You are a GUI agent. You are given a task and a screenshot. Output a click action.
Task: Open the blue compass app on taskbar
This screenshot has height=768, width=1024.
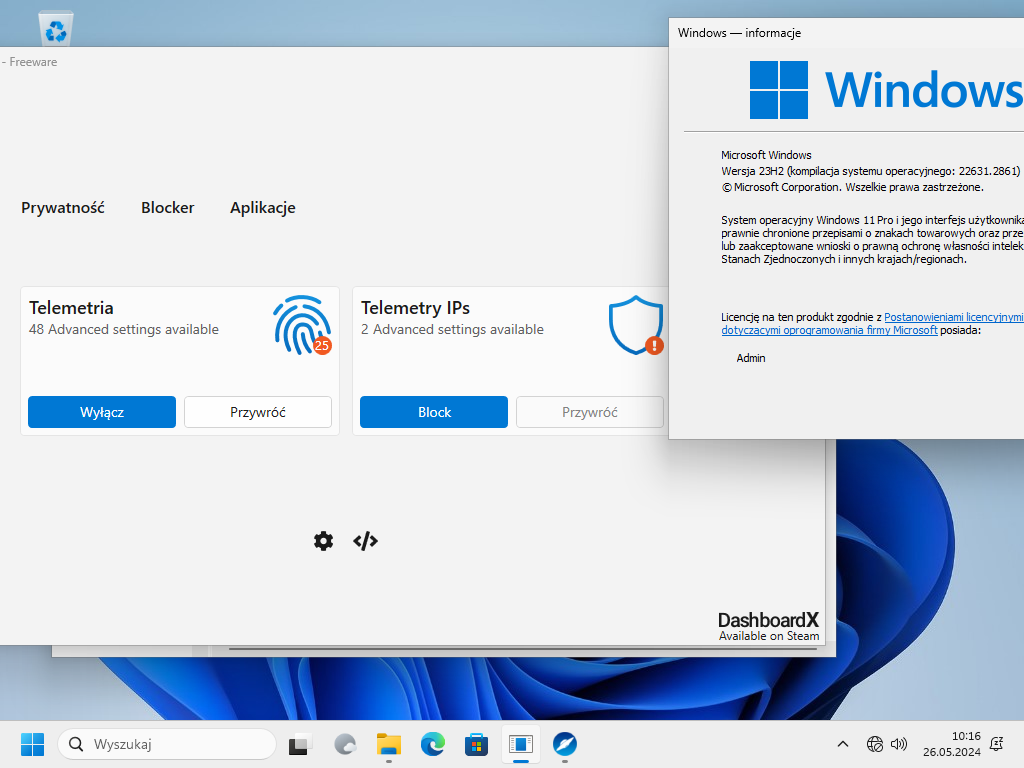click(x=564, y=744)
